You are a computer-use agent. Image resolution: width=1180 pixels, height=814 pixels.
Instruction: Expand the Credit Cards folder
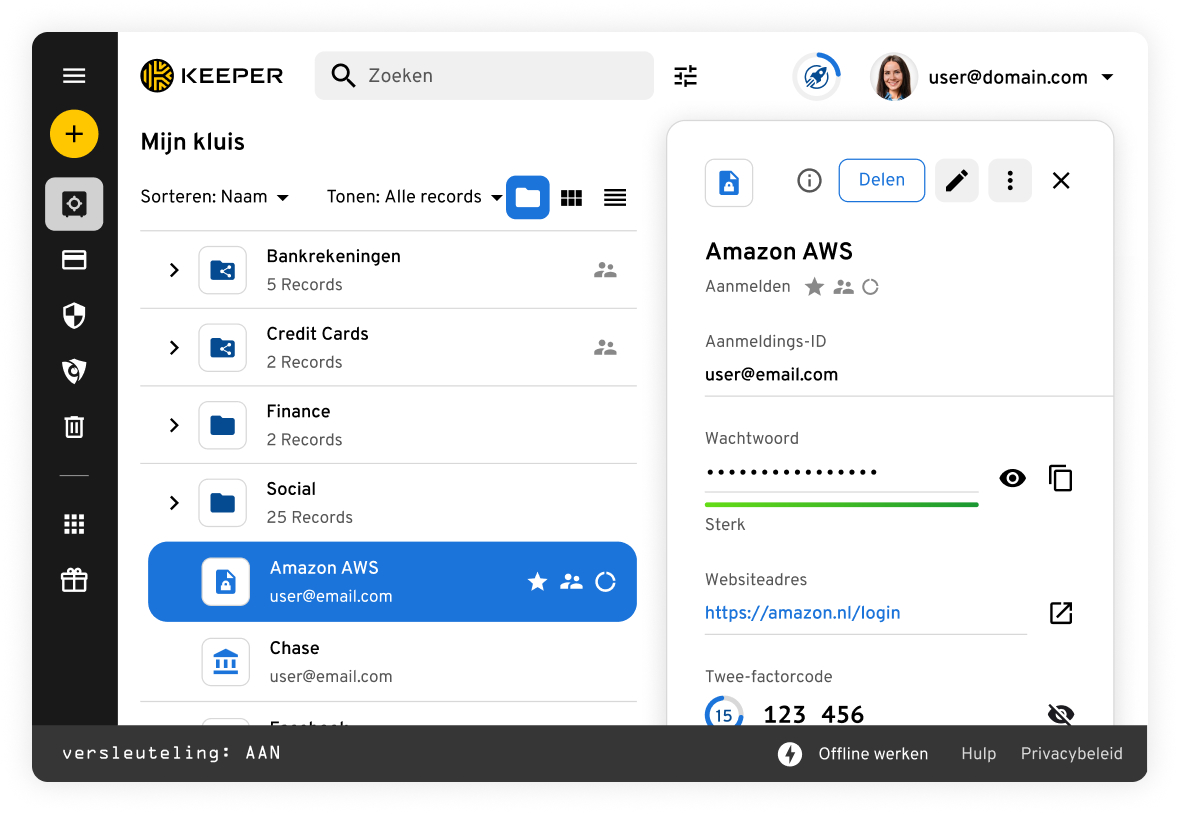pos(174,348)
